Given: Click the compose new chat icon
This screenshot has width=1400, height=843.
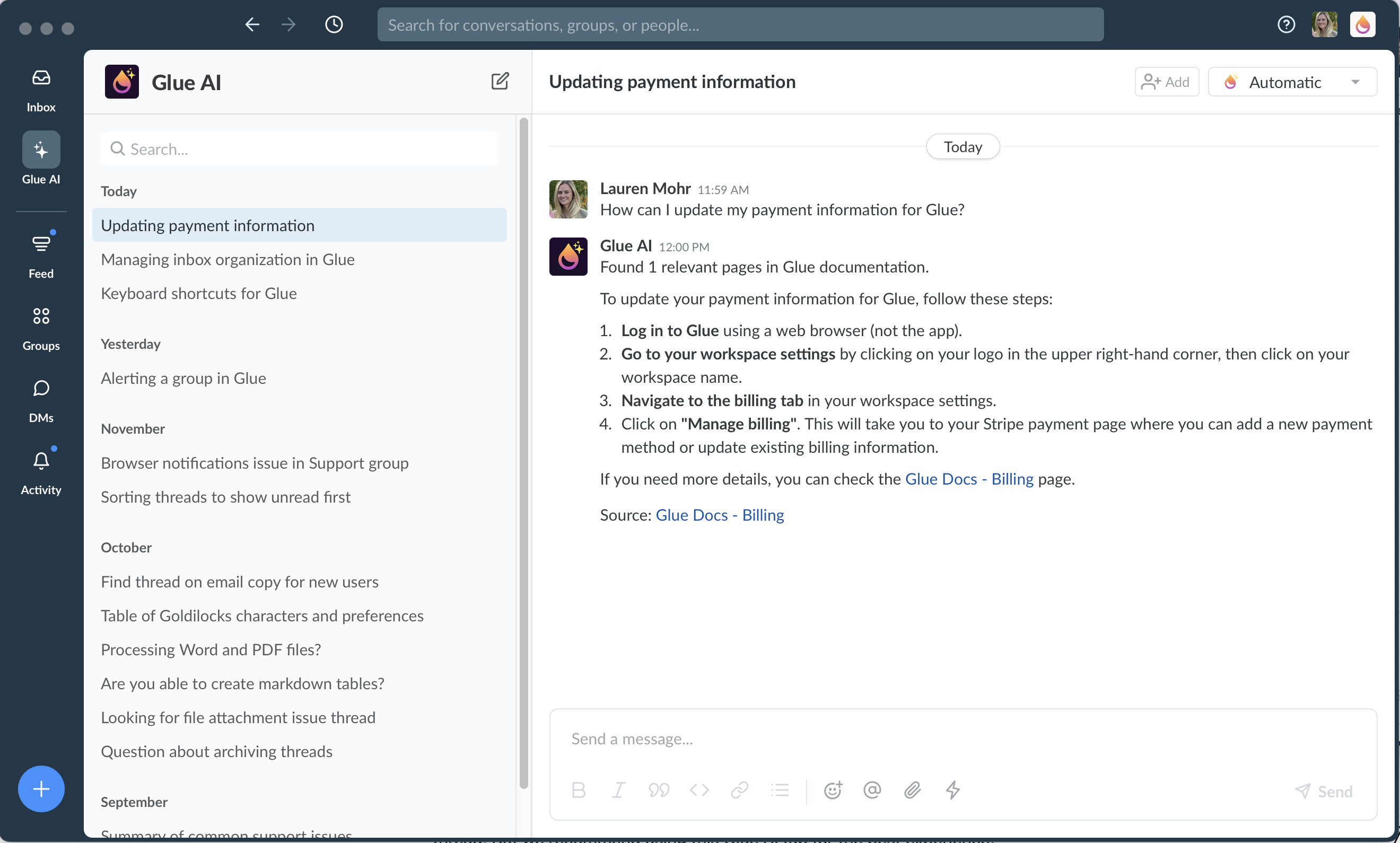Looking at the screenshot, I should 500,81.
